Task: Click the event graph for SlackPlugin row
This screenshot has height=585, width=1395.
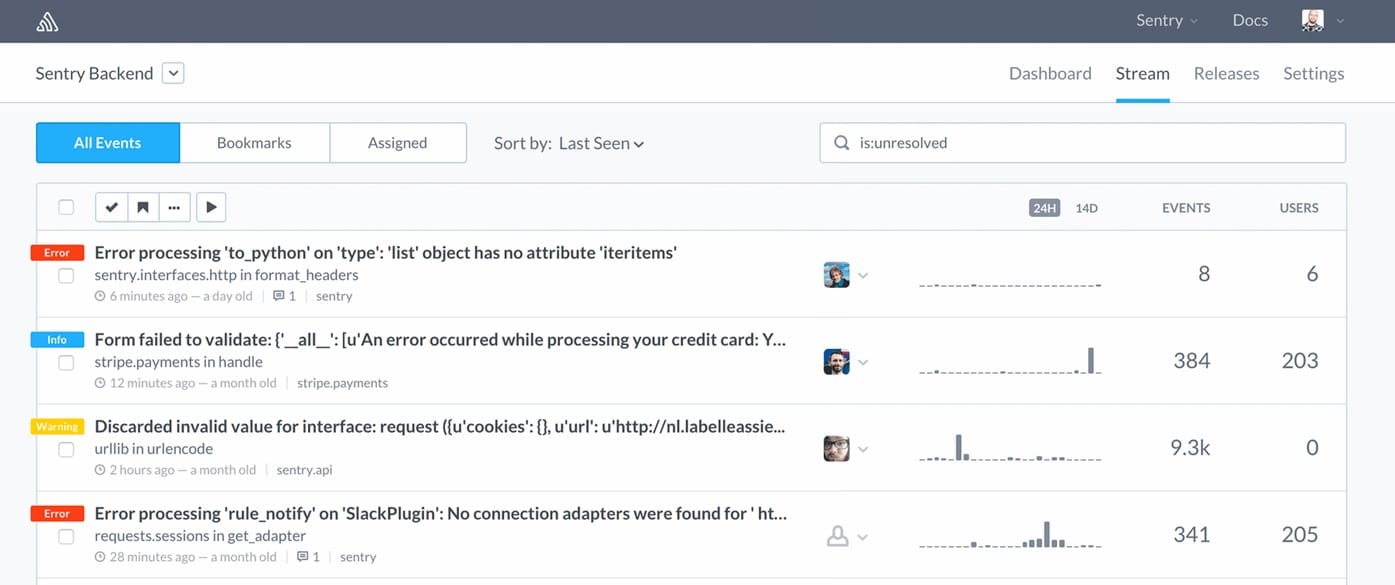Action: (1010, 535)
